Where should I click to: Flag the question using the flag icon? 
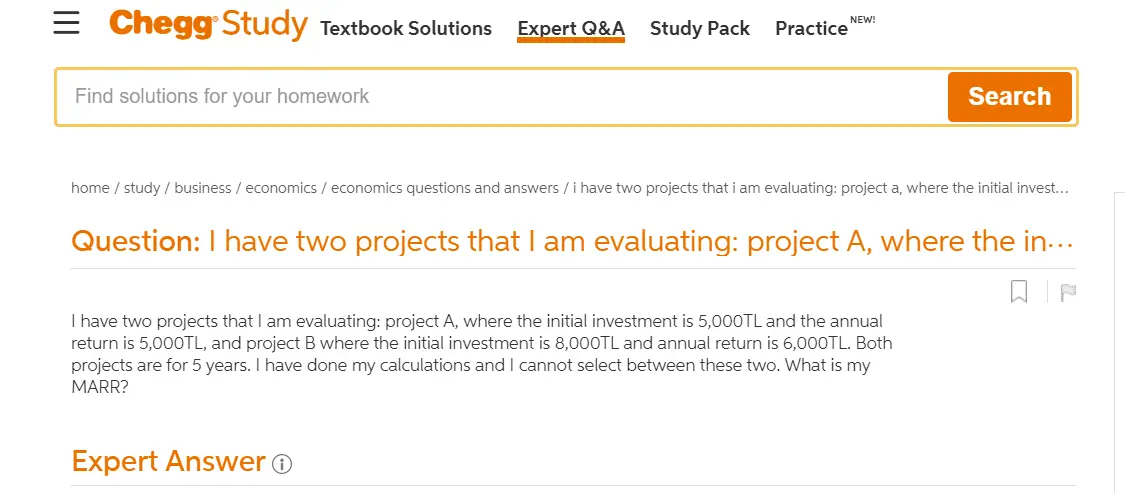tap(1068, 293)
